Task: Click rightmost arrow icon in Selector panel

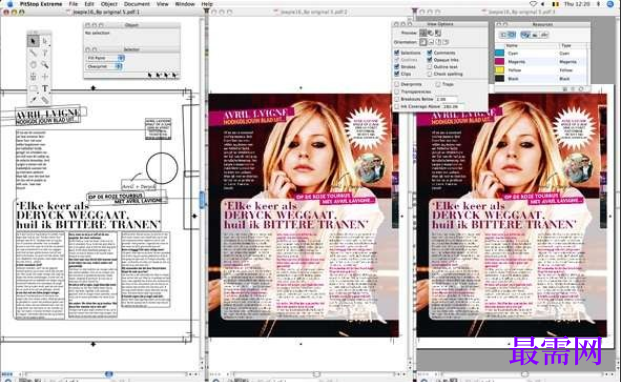Action: [x=174, y=74]
